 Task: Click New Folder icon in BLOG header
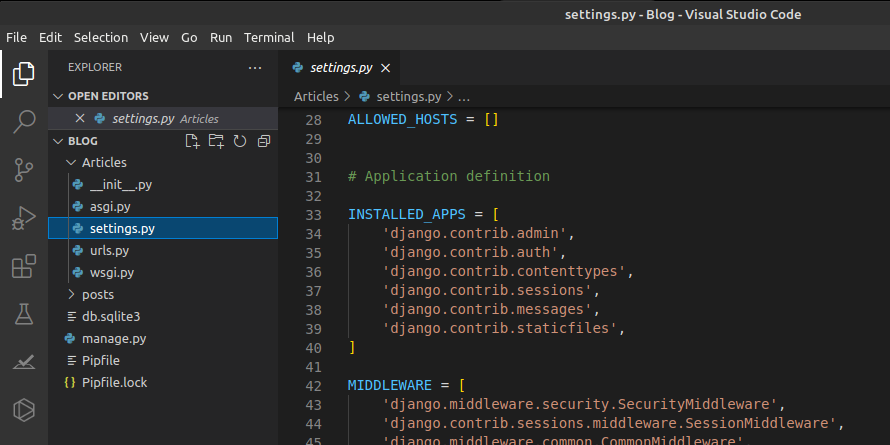pyautogui.click(x=216, y=141)
